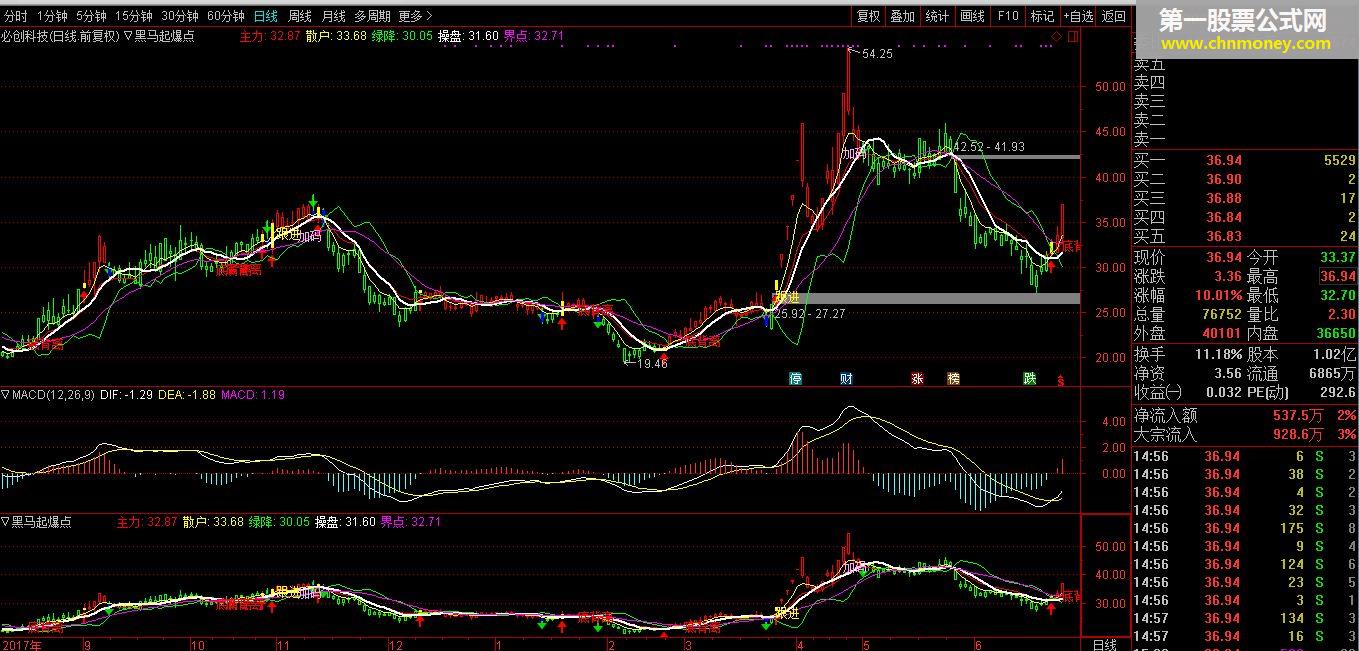Select the 60分钟 period tab
Image resolution: width=1359 pixels, height=651 pixels.
tap(226, 16)
